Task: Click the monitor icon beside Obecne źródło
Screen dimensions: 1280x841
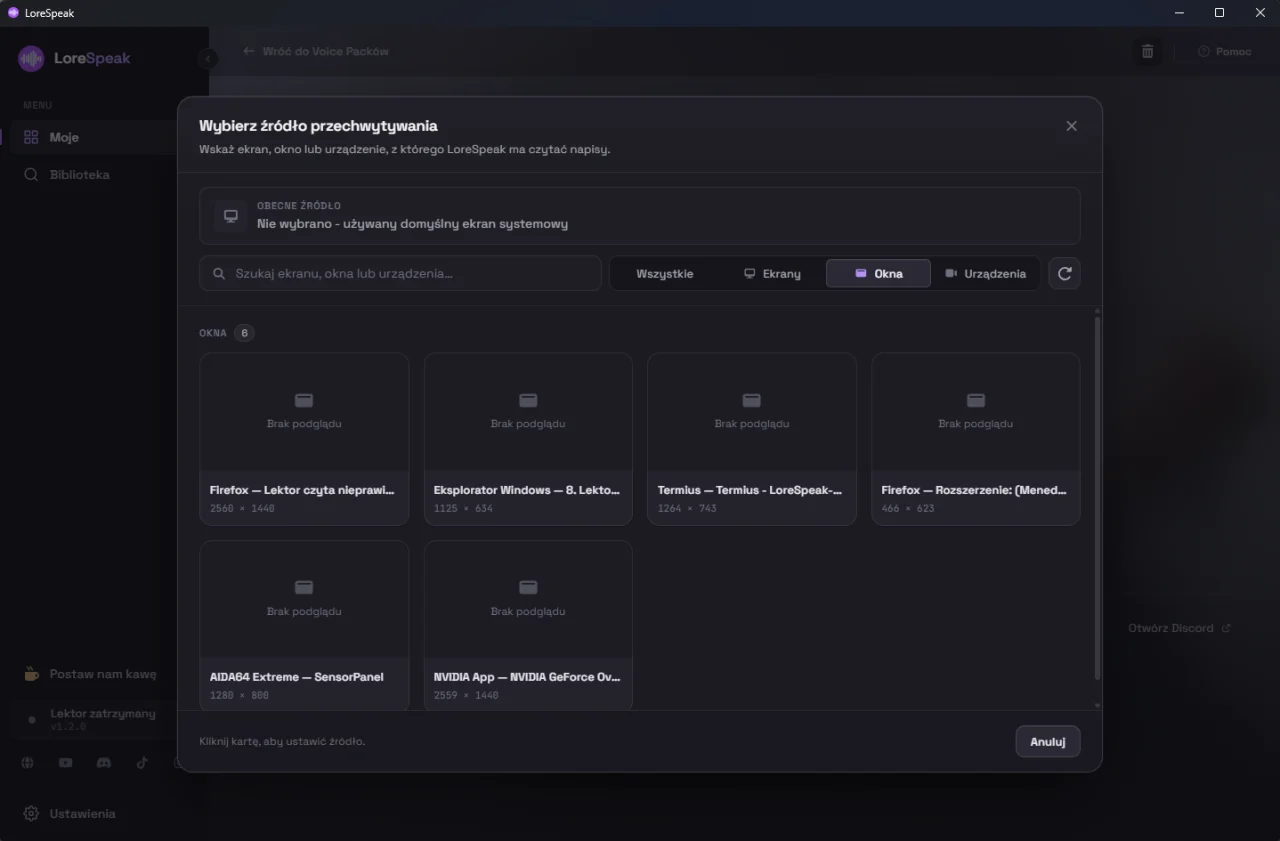Action: pyautogui.click(x=231, y=216)
